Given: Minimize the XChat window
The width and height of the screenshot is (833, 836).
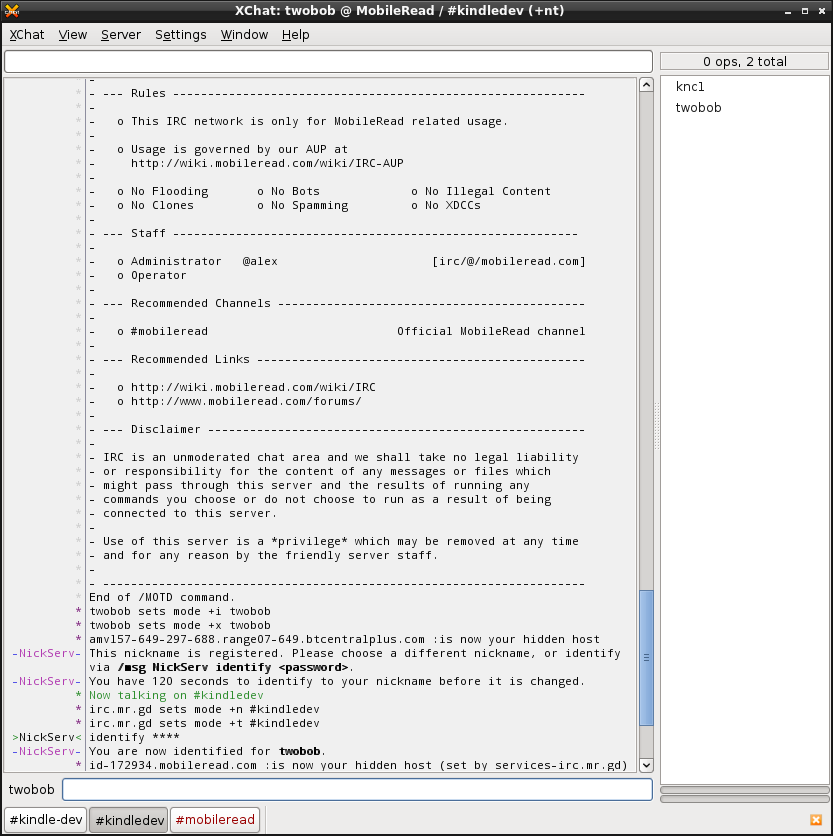Looking at the screenshot, I should [788, 11].
